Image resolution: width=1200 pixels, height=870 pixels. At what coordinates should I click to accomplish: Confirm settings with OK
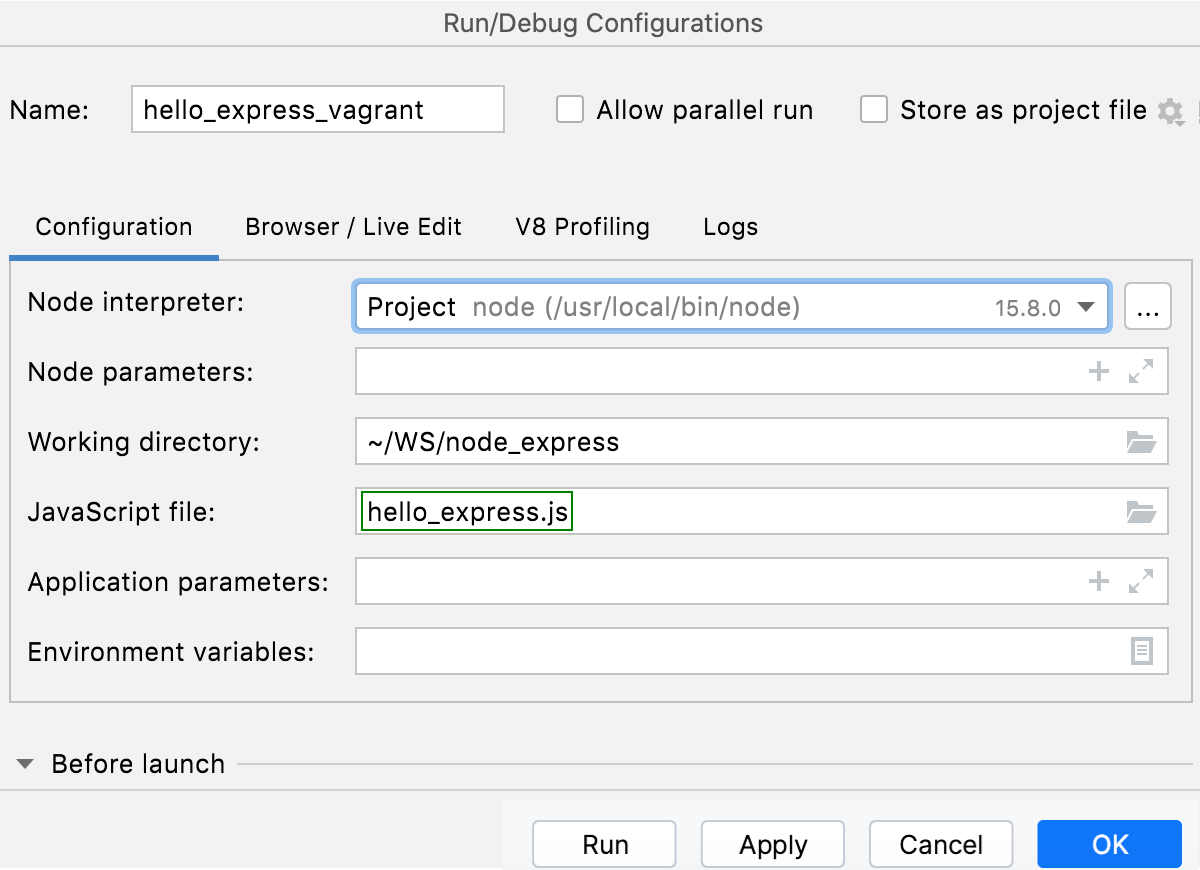click(x=1109, y=844)
